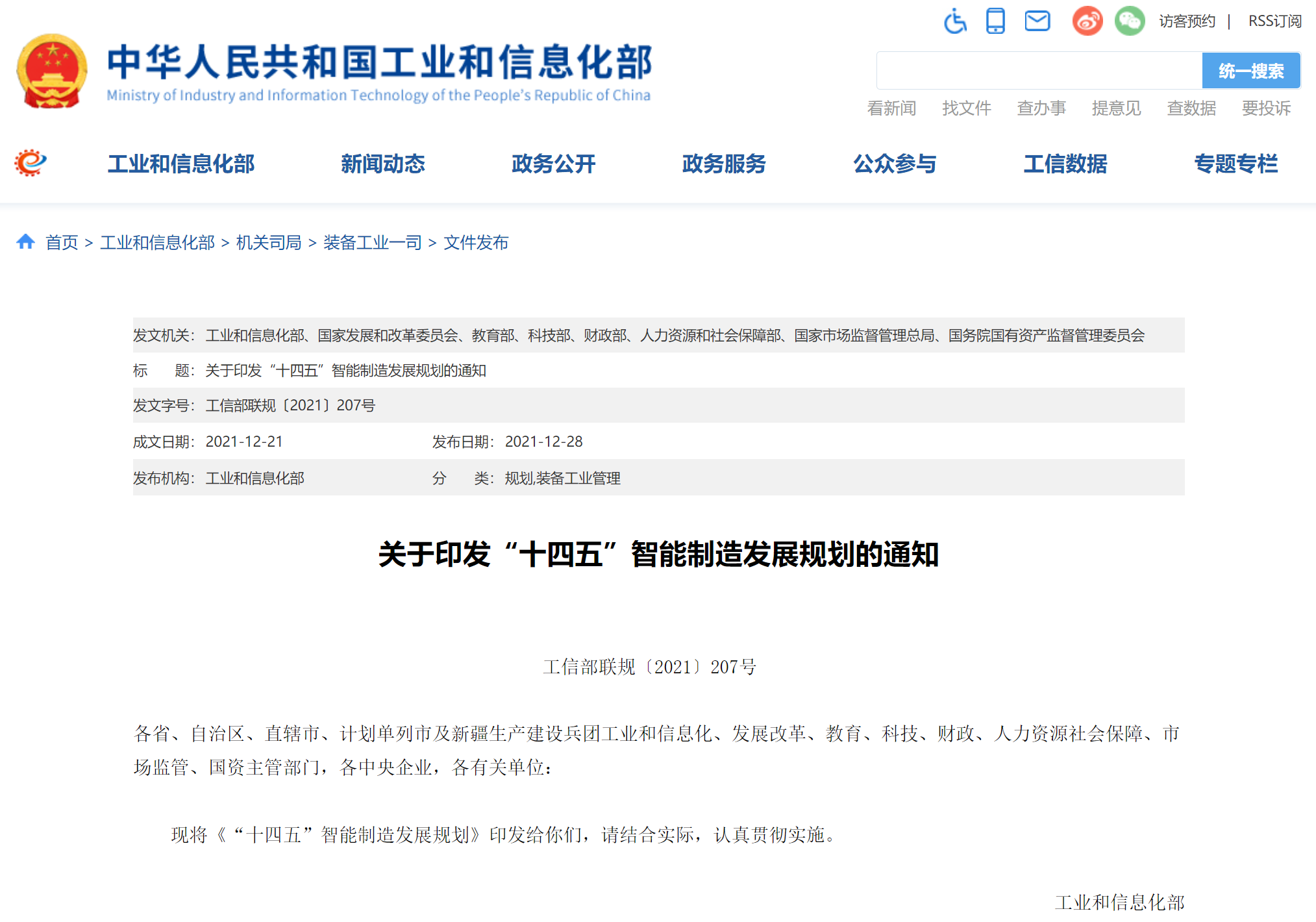Open RSS订阅 link
This screenshot has height=922, width=1316.
(1274, 21)
